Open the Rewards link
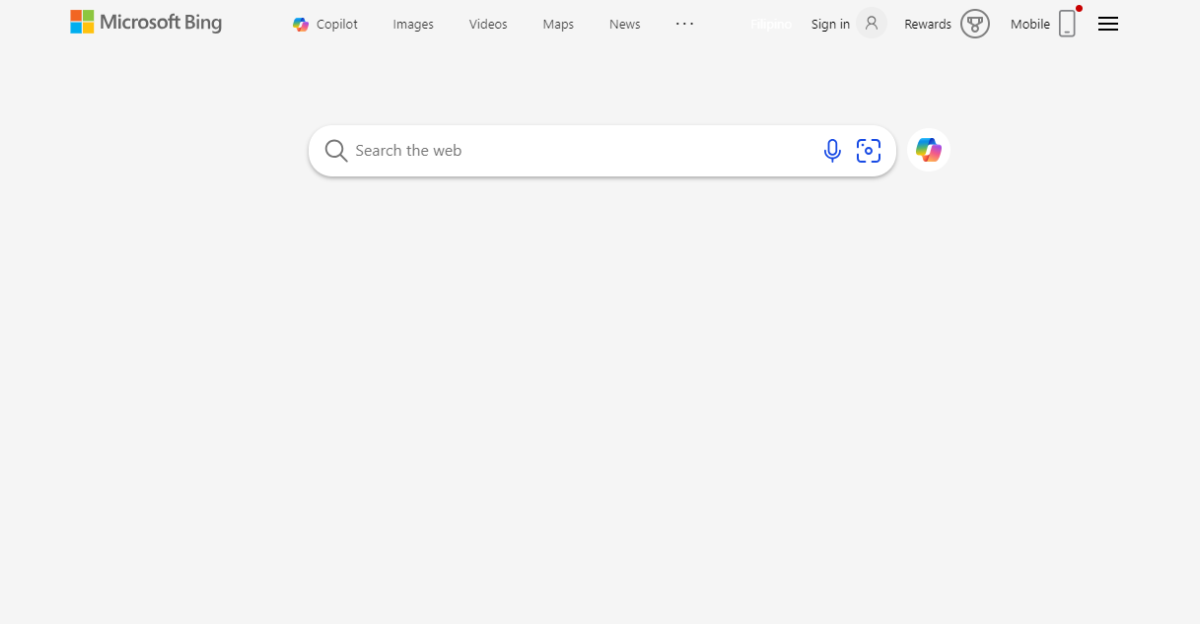The width and height of the screenshot is (1200, 624). (927, 24)
